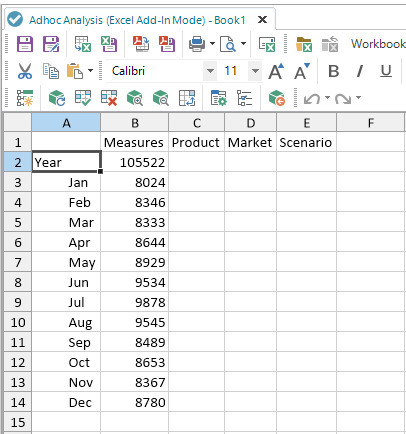Click the grayed close workbook icon
Screen dimensions: 406x434
[330, 44]
